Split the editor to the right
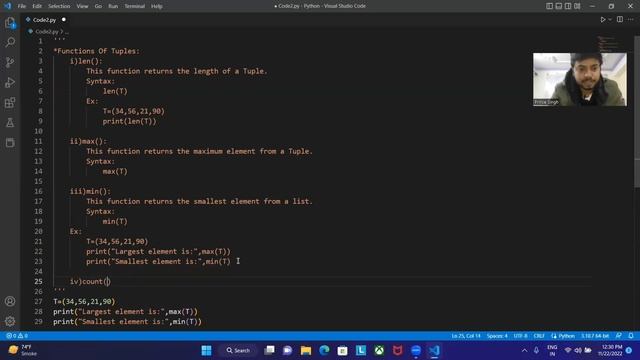This screenshot has height=360, width=640. click(x=620, y=20)
